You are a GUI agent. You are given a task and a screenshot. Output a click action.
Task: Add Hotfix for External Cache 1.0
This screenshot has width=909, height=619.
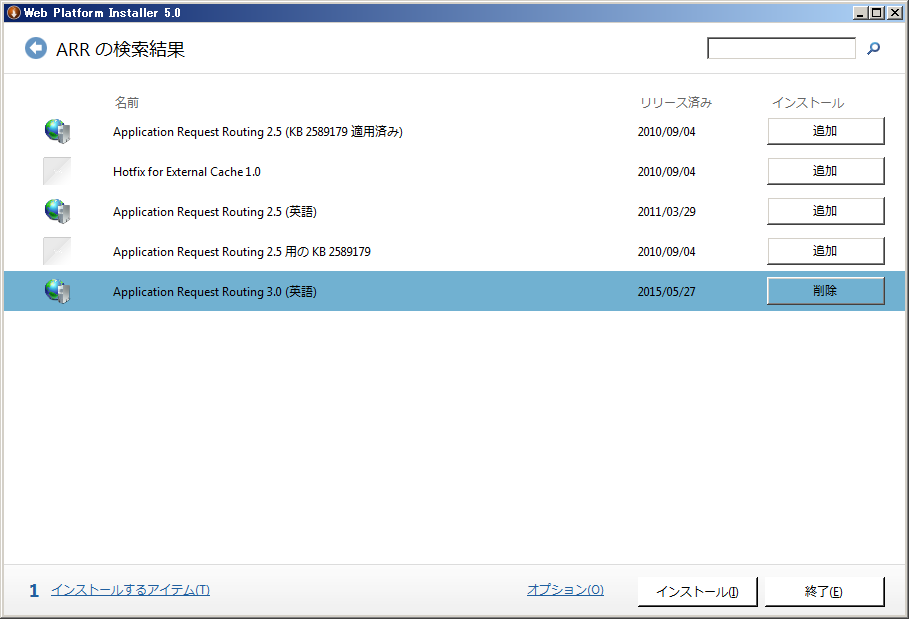(825, 171)
